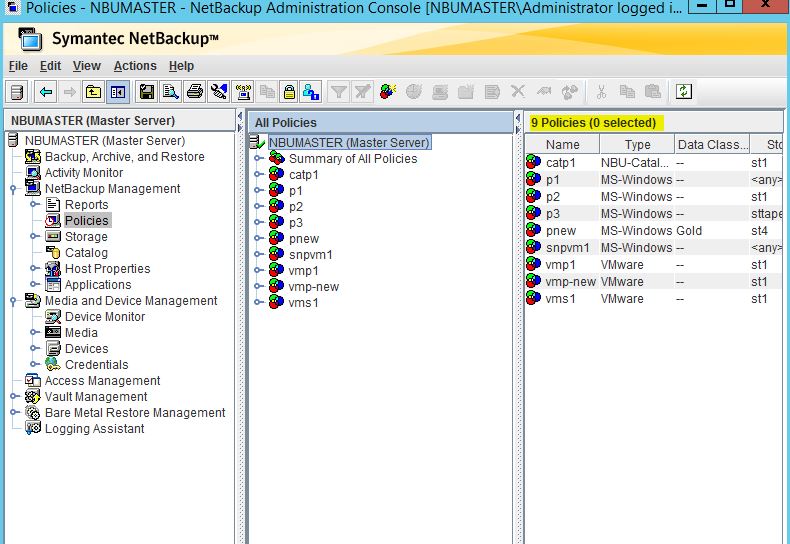Click the greyed pie chart schedule icon

[414, 92]
